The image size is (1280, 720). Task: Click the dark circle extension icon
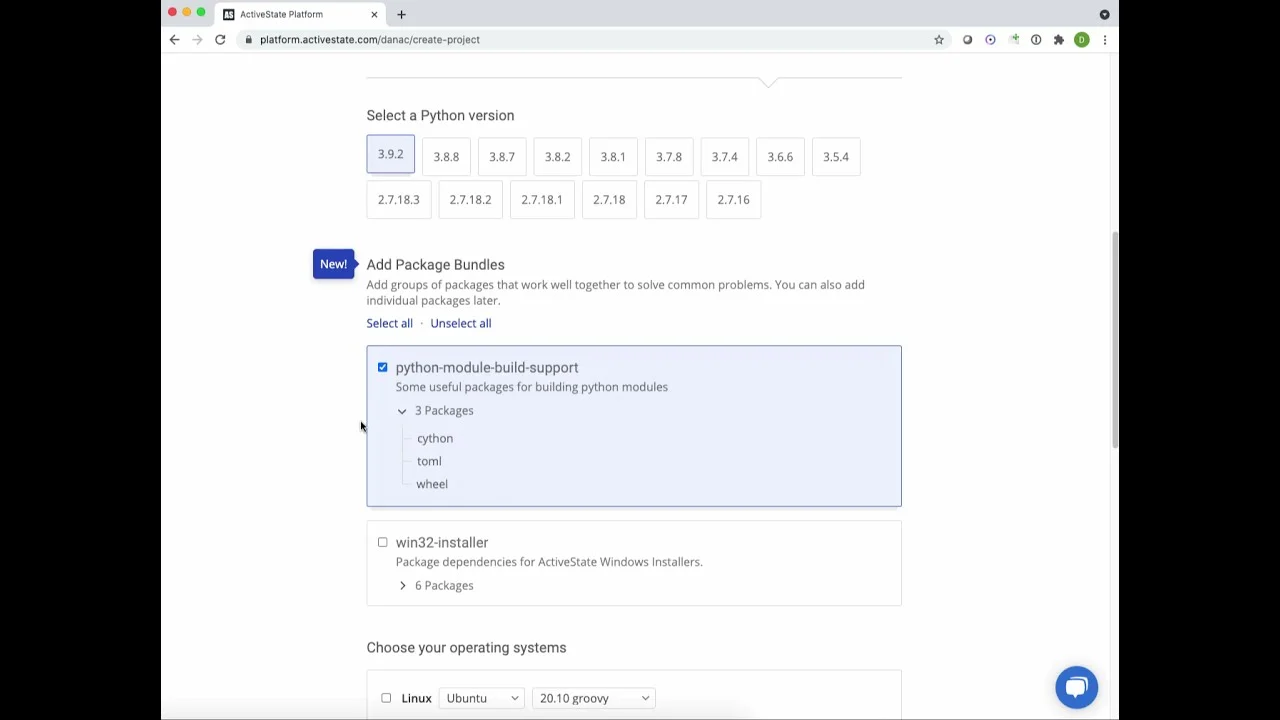(x=967, y=39)
